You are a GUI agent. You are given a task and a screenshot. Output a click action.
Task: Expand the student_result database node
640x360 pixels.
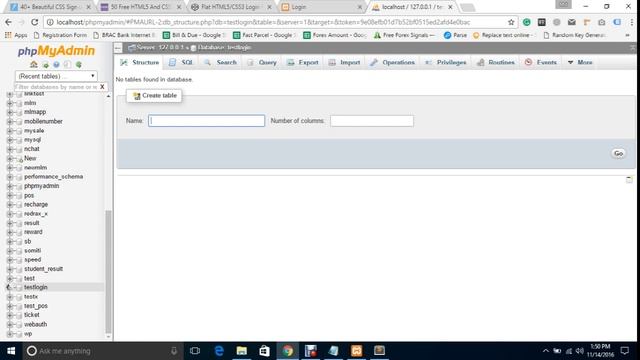click(x=10, y=269)
